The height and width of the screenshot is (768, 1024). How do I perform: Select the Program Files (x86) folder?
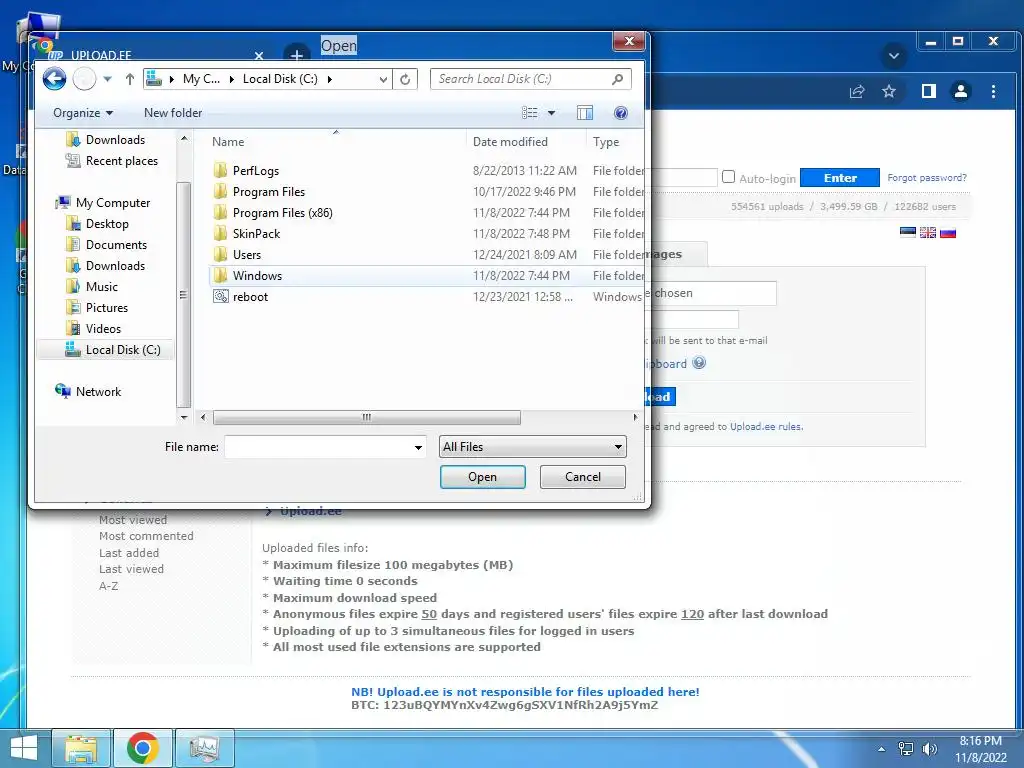tap(282, 213)
